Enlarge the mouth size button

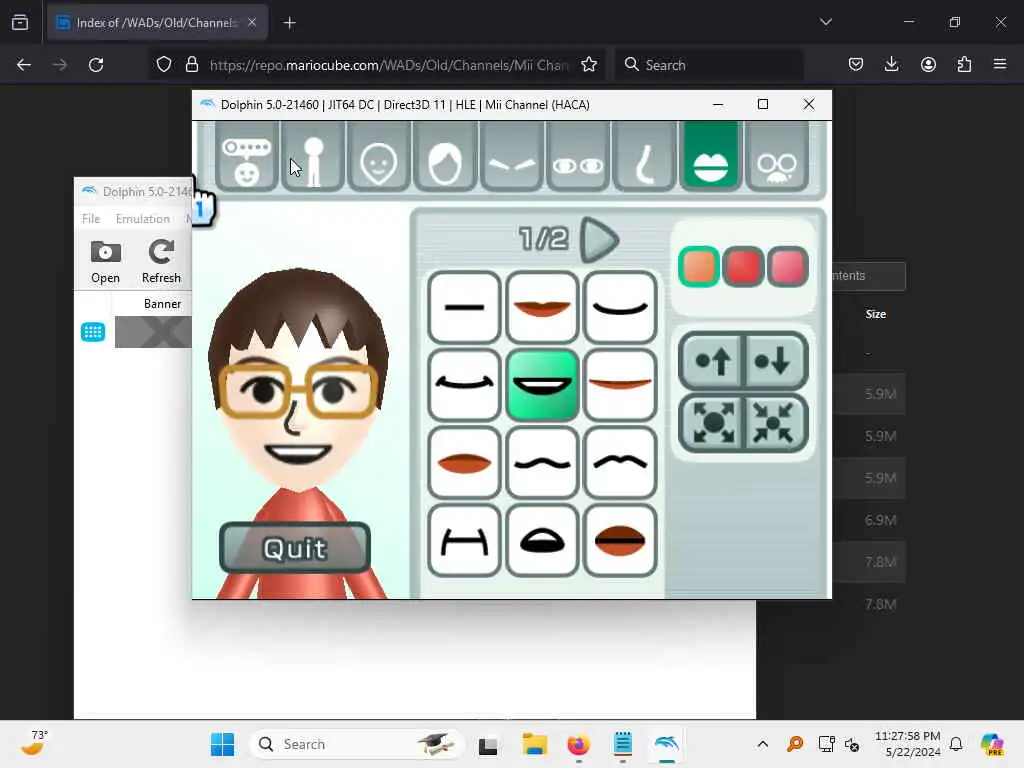tap(712, 423)
